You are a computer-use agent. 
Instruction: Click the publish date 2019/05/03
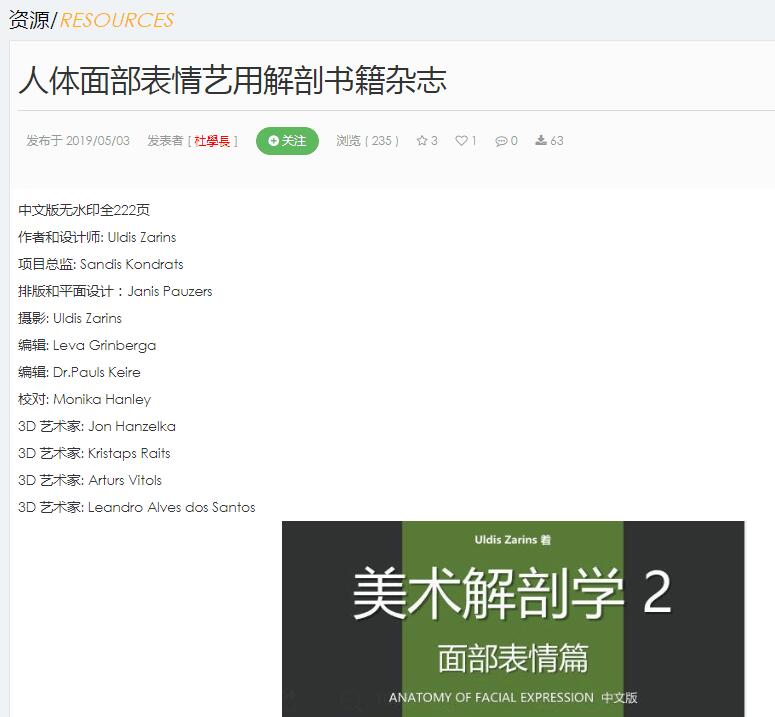(x=98, y=141)
